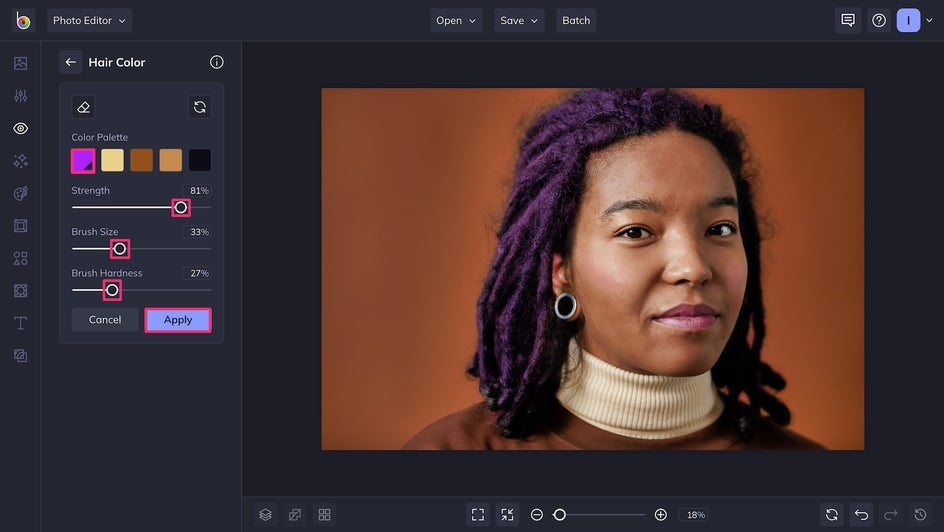Click the invert selection icon in Hair Color
Screen dimensions: 944x532
(200, 107)
